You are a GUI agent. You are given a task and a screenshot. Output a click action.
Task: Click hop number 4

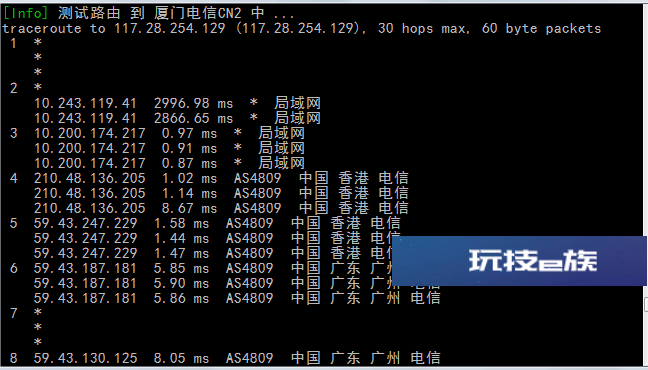pos(14,178)
